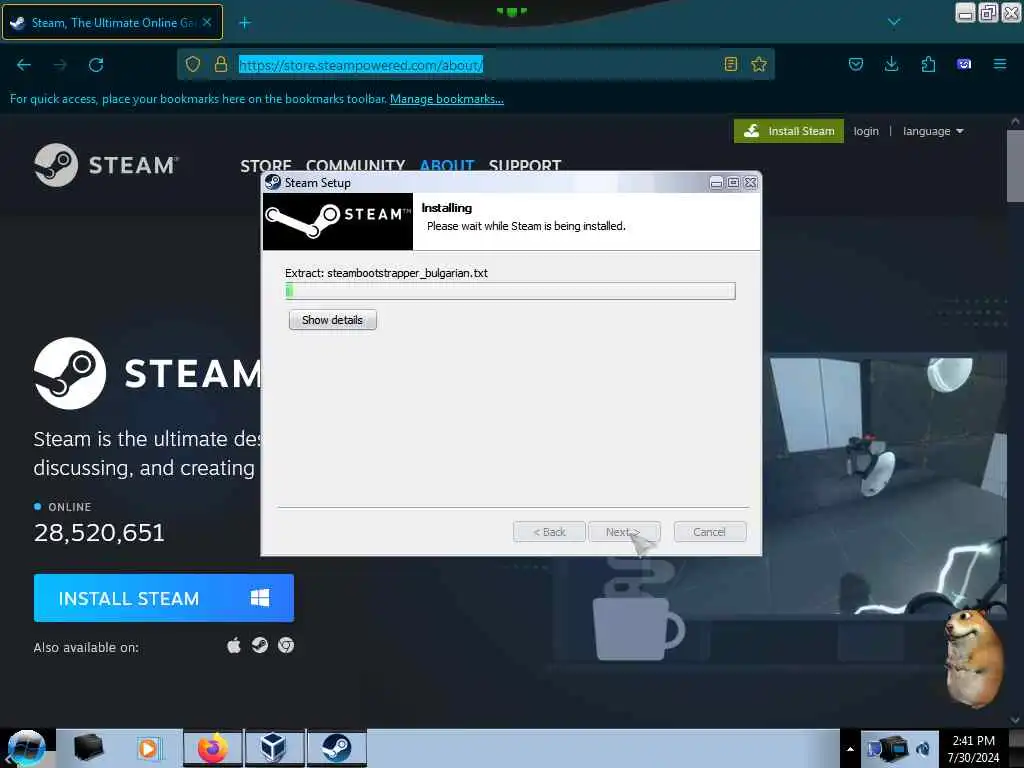
Task: Open Pocket save icon in toolbar
Action: click(856, 64)
